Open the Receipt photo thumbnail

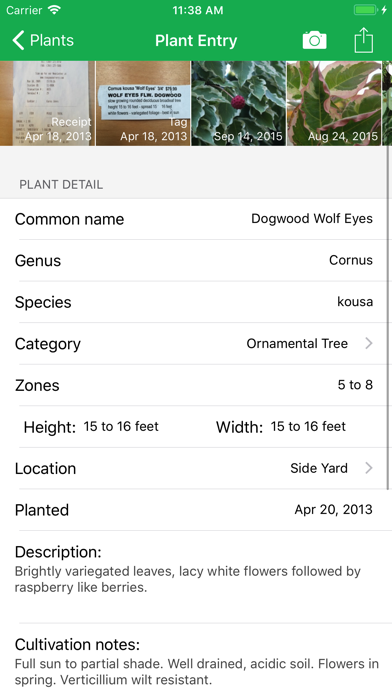pyautogui.click(x=48, y=103)
